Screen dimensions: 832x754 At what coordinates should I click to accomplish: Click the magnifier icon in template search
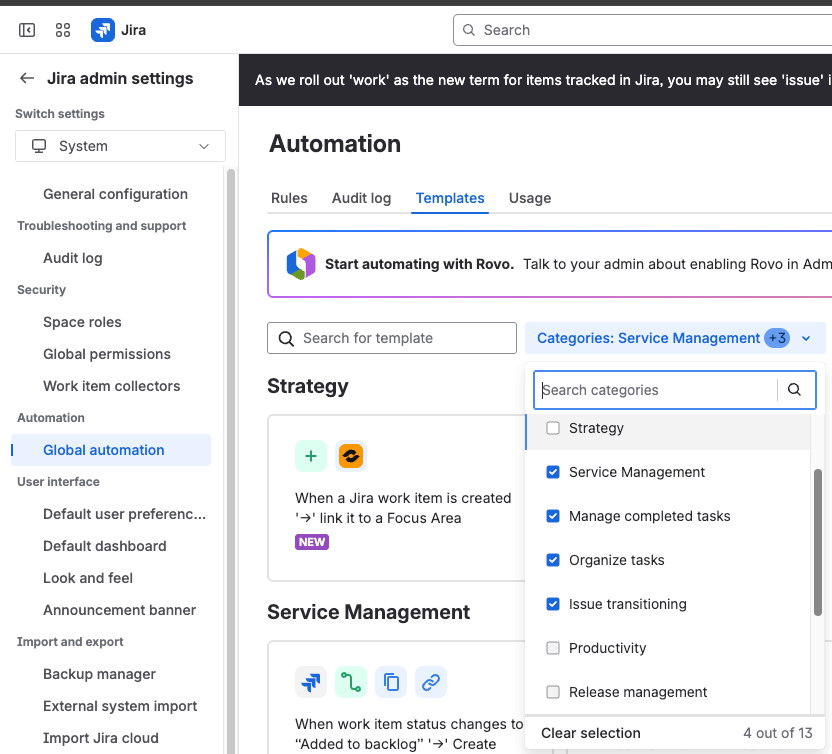click(x=286, y=339)
